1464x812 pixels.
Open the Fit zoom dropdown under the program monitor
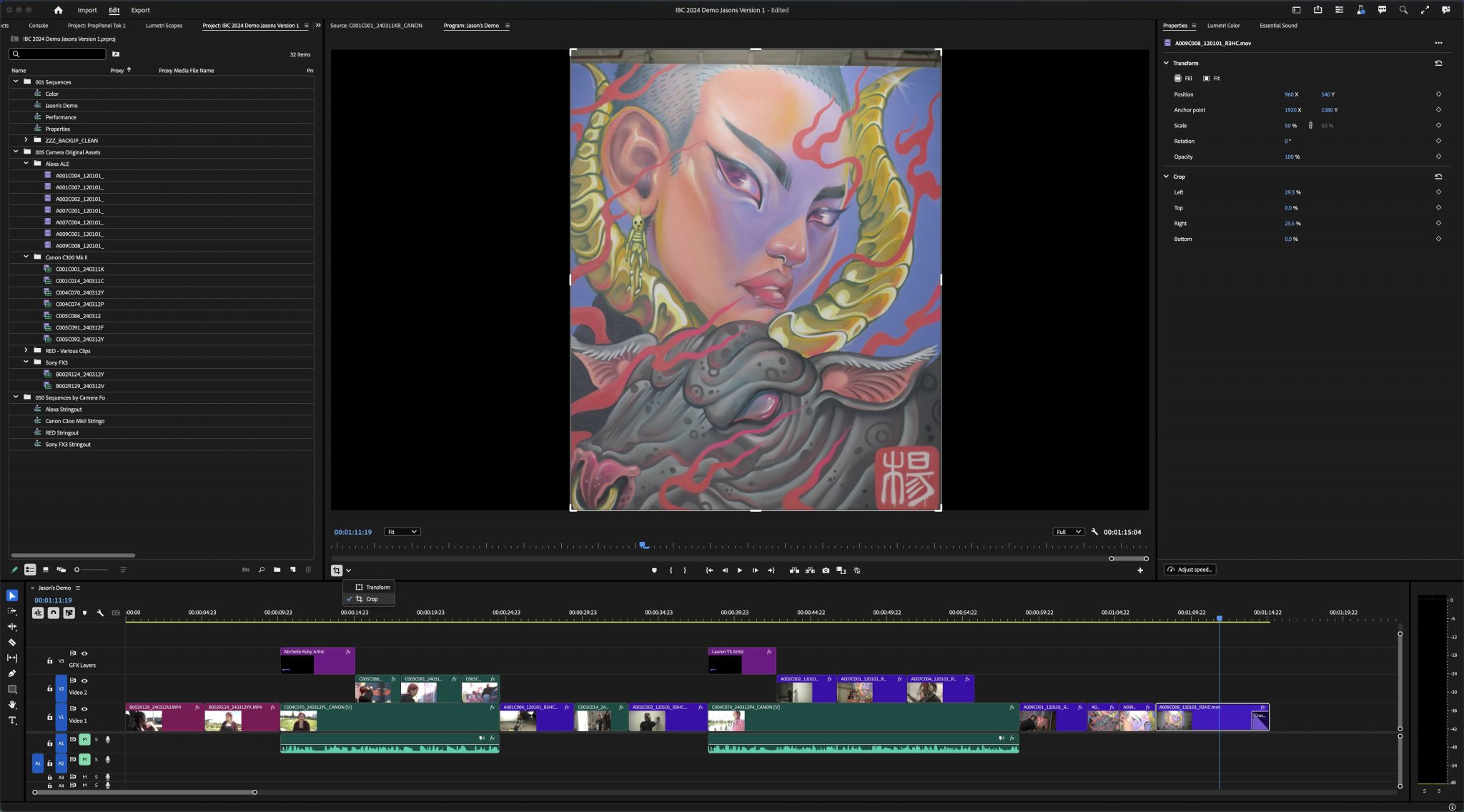click(402, 531)
